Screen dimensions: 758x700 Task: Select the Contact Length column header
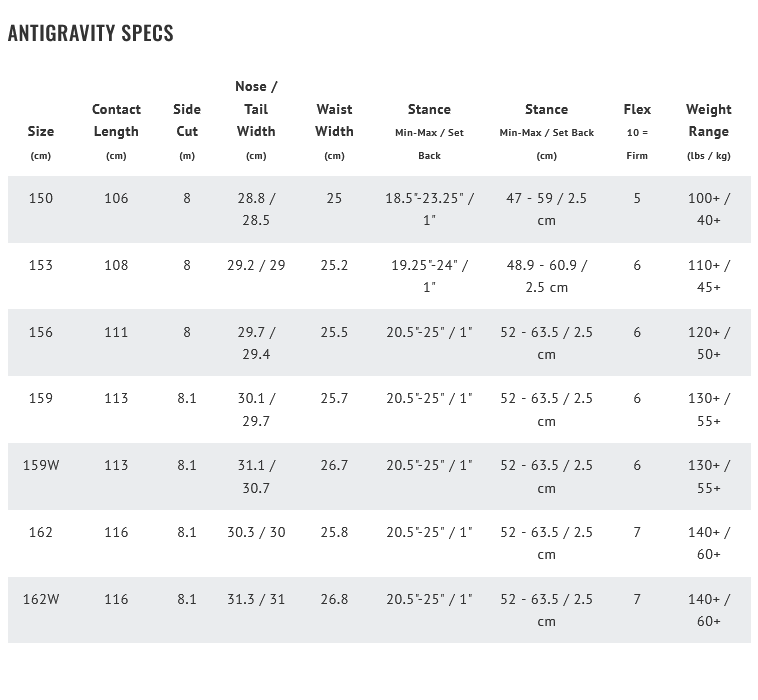click(116, 121)
